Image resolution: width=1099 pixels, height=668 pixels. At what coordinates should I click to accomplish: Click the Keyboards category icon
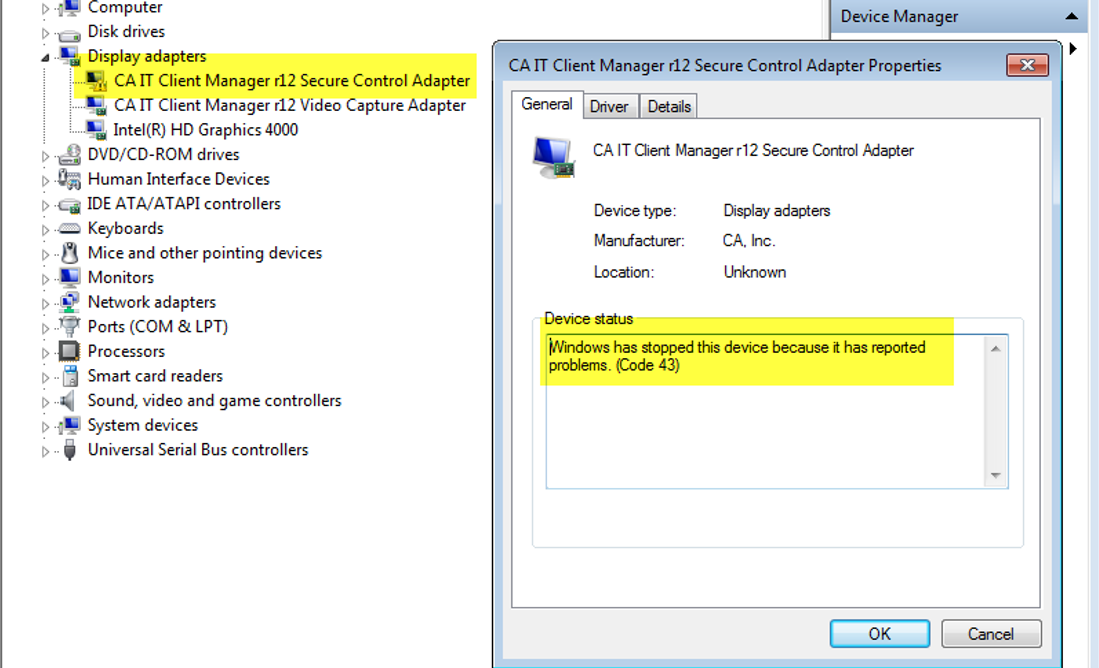pos(69,229)
